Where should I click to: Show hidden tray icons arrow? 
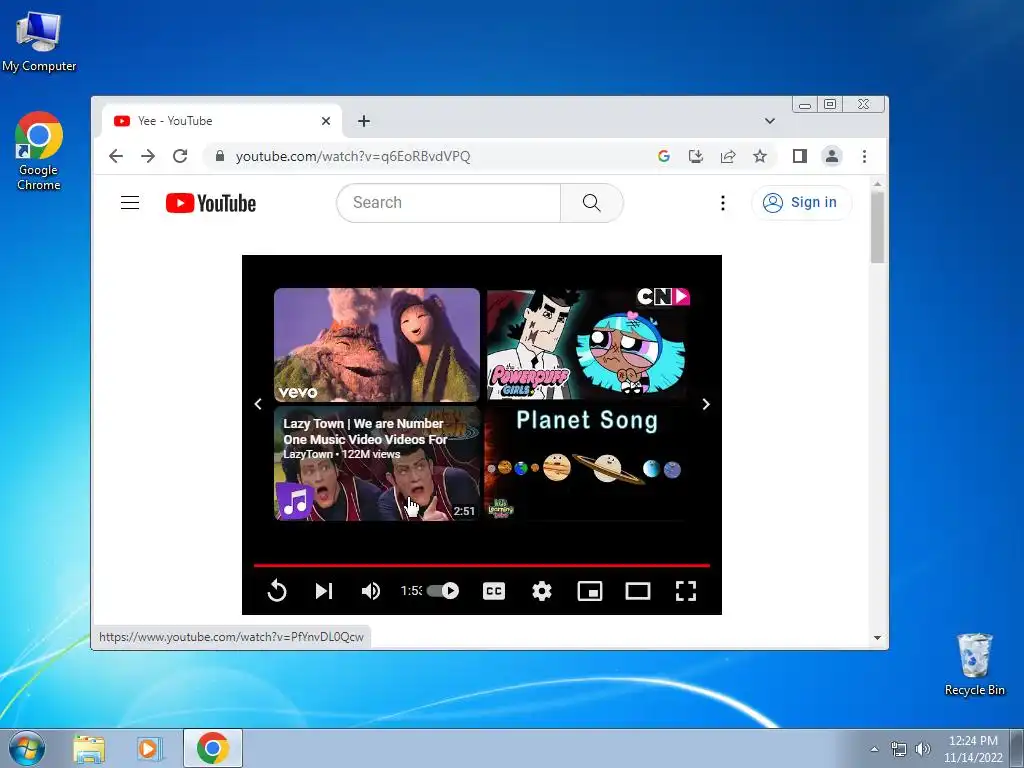click(874, 749)
